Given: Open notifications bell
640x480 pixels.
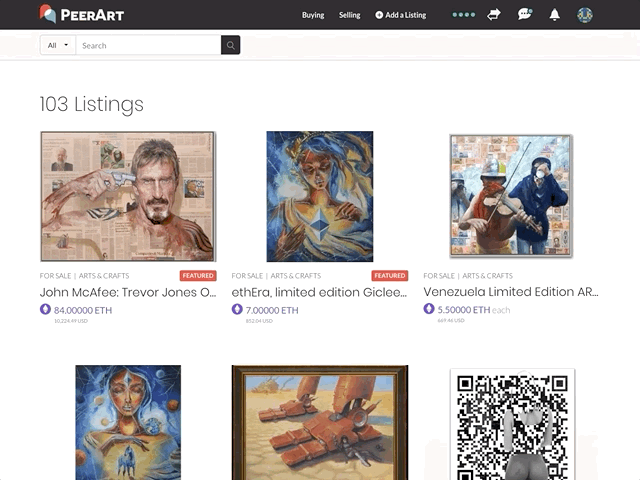Looking at the screenshot, I should [554, 15].
